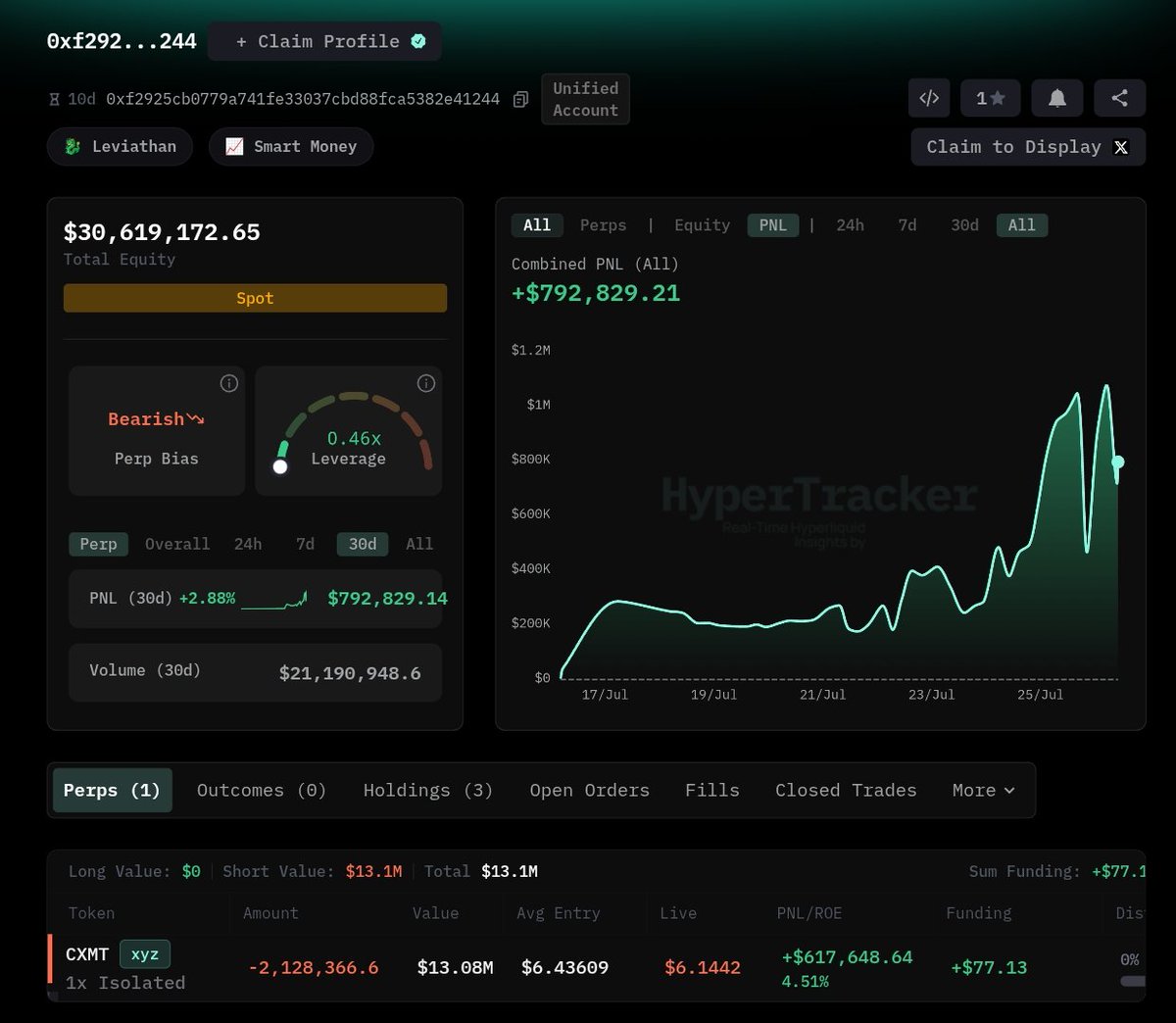Select the 7d stats period

[x=305, y=544]
